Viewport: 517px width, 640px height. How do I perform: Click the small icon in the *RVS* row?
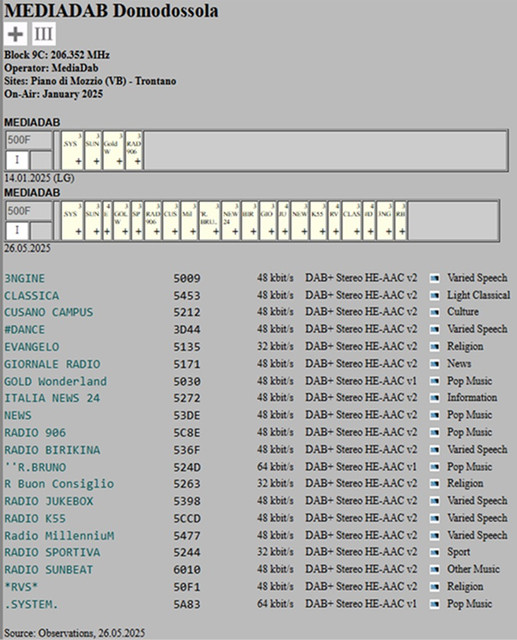pos(435,587)
